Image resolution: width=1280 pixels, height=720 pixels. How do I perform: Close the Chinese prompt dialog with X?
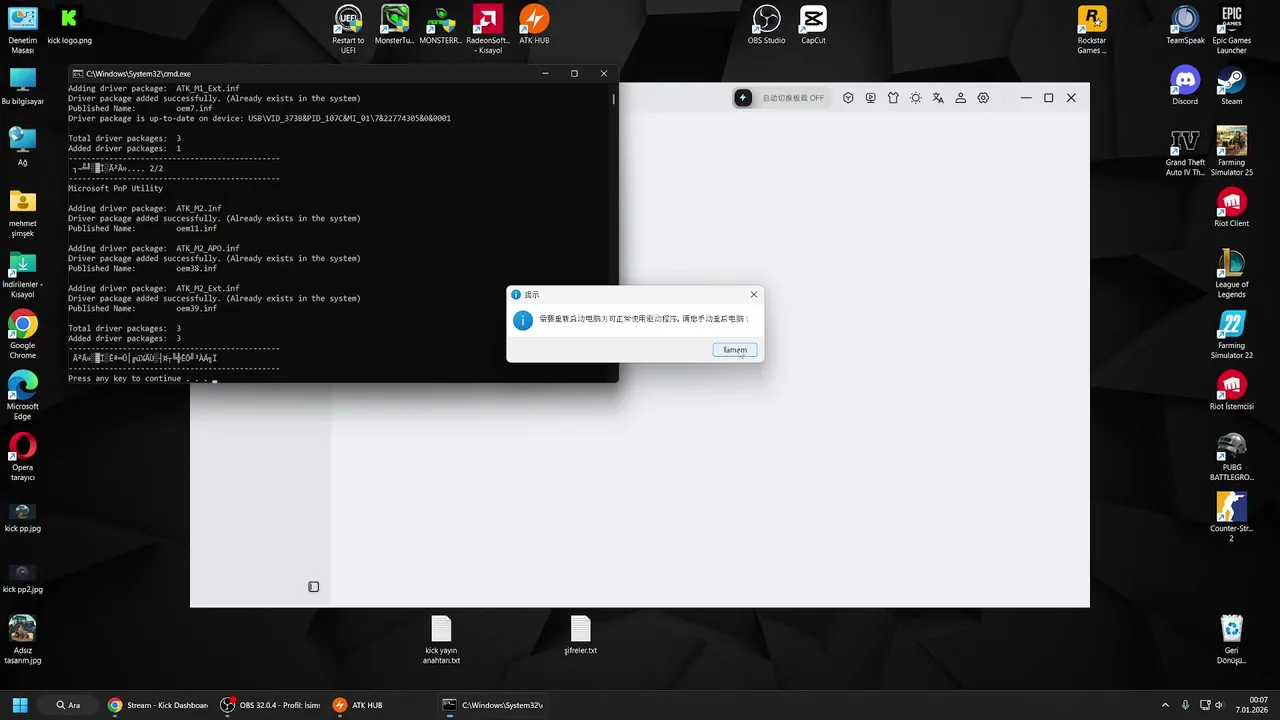pos(754,294)
